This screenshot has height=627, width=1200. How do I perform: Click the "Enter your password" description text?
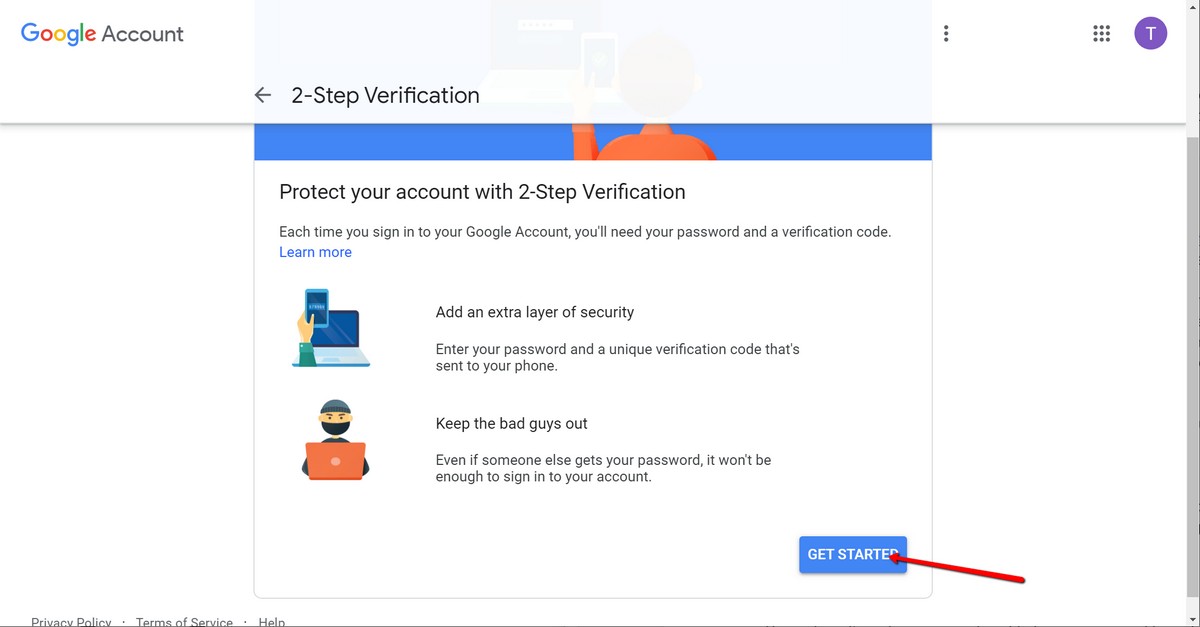pyautogui.click(x=617, y=357)
